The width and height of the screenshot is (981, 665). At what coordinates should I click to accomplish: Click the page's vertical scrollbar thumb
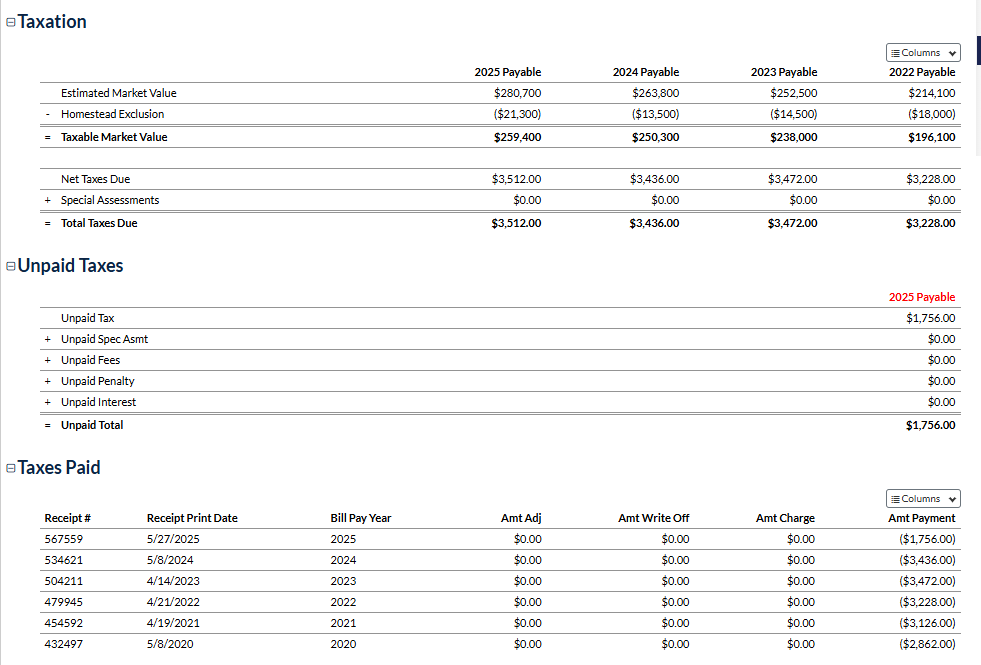pos(978,50)
